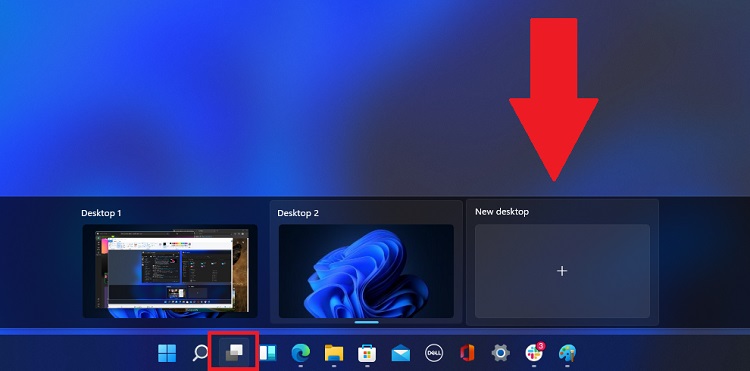Open the Windows Start menu

click(x=167, y=353)
